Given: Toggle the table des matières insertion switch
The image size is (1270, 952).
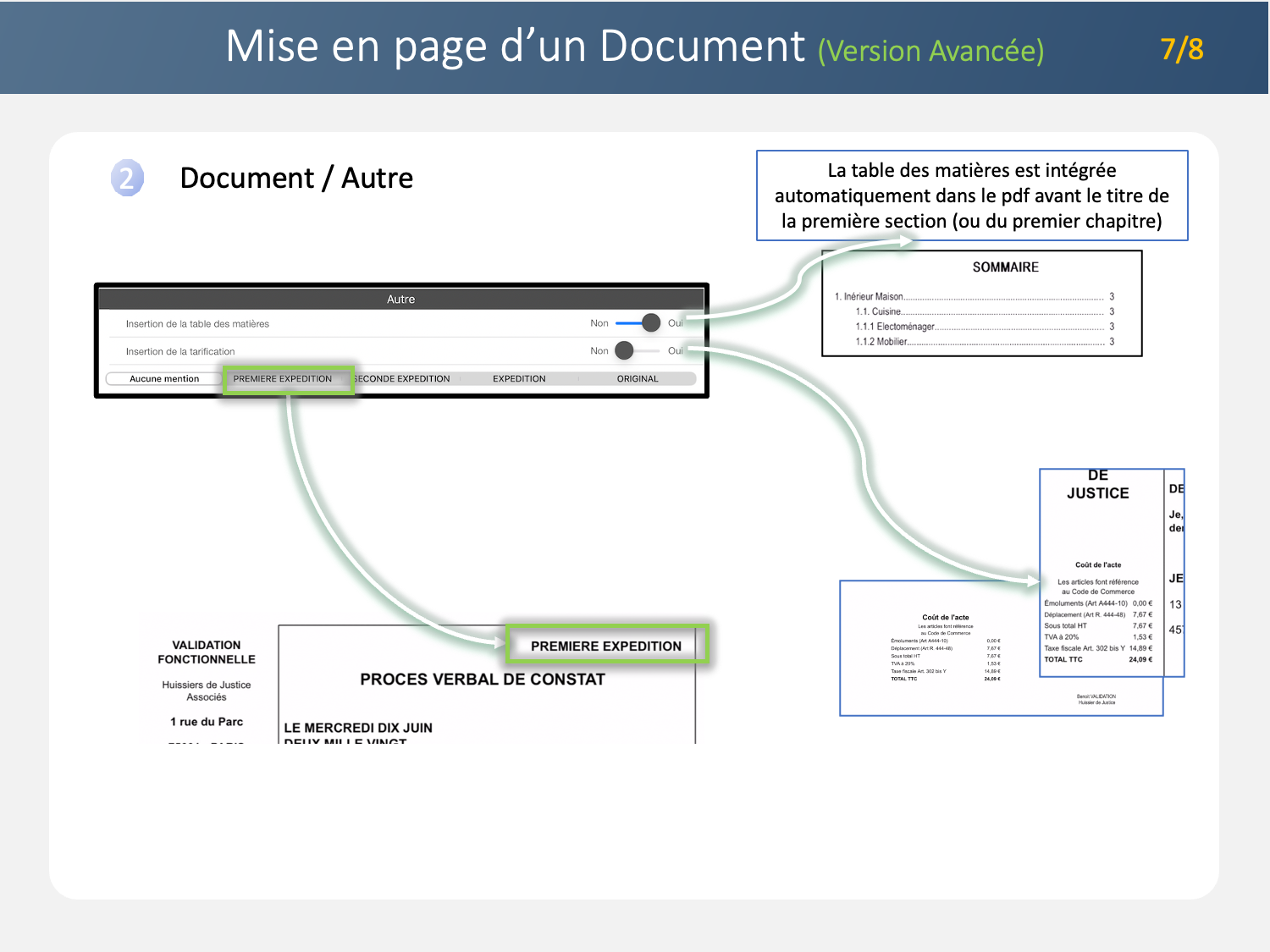Looking at the screenshot, I should point(639,323).
